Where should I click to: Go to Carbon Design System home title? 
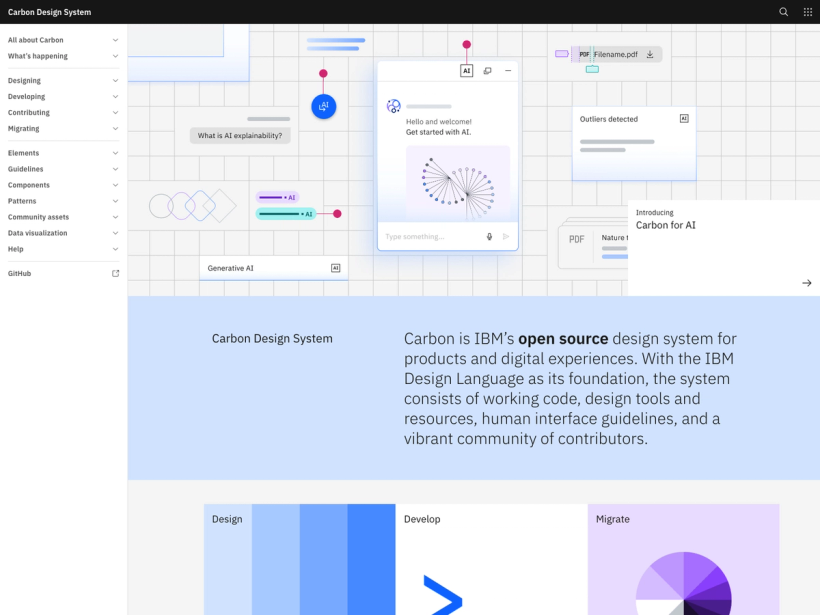coord(49,12)
